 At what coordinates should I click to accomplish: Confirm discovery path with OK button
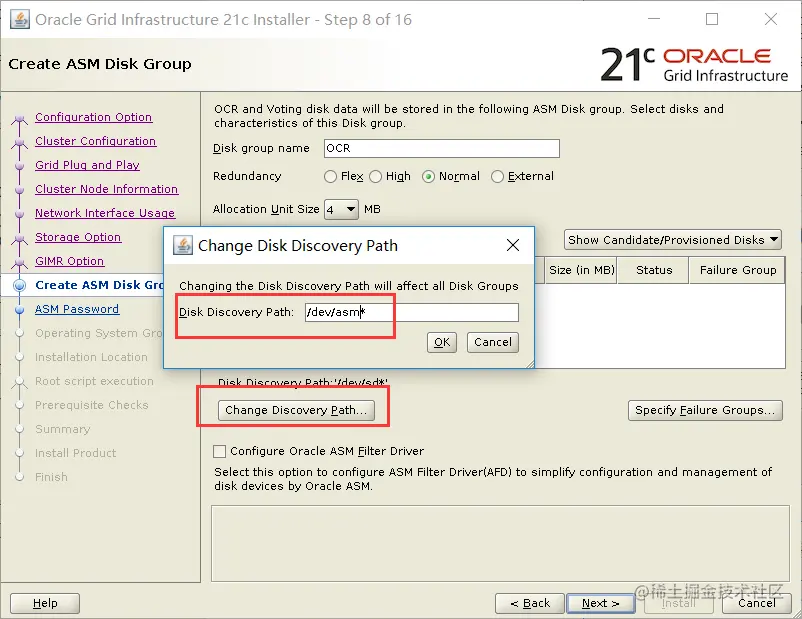pos(442,342)
